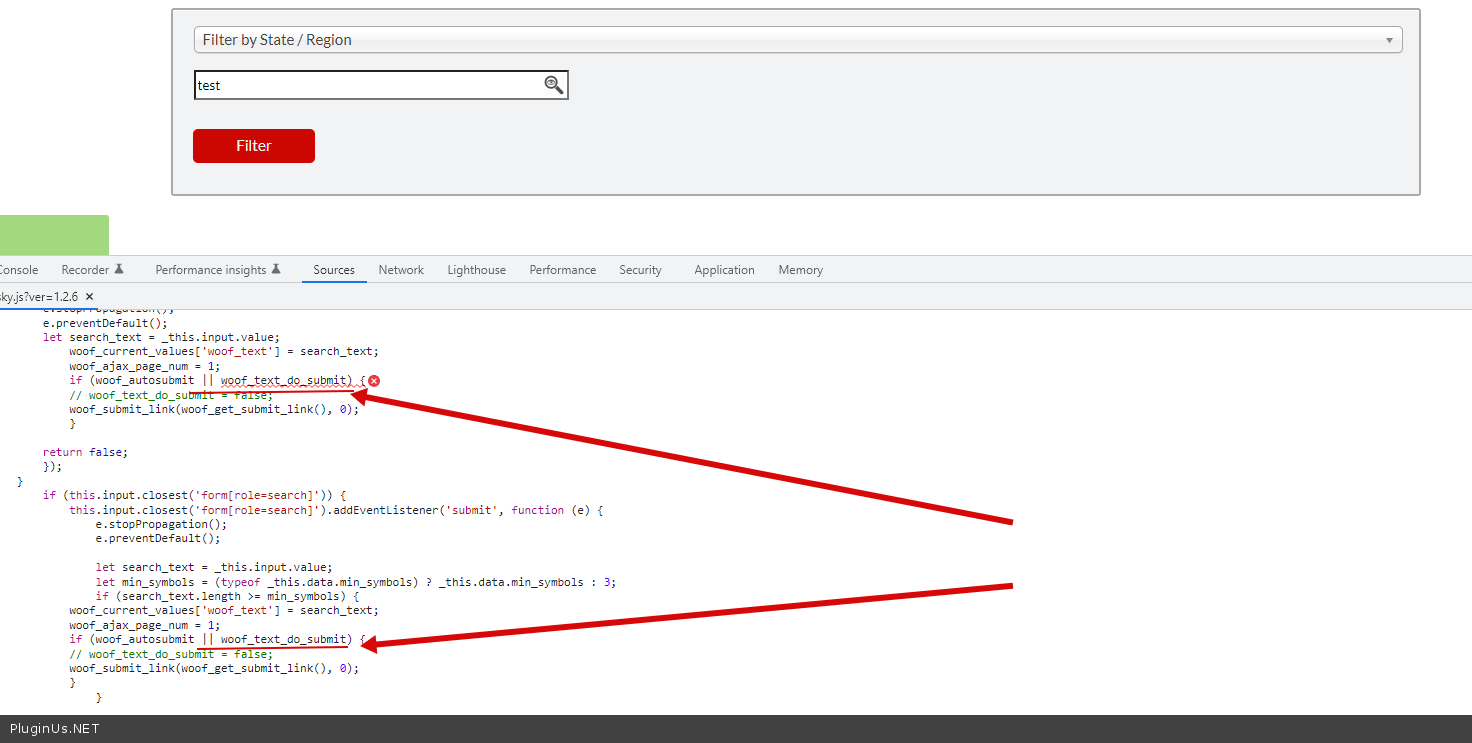Switch to the Console tab
Viewport: 1472px width, 743px height.
pyautogui.click(x=18, y=270)
